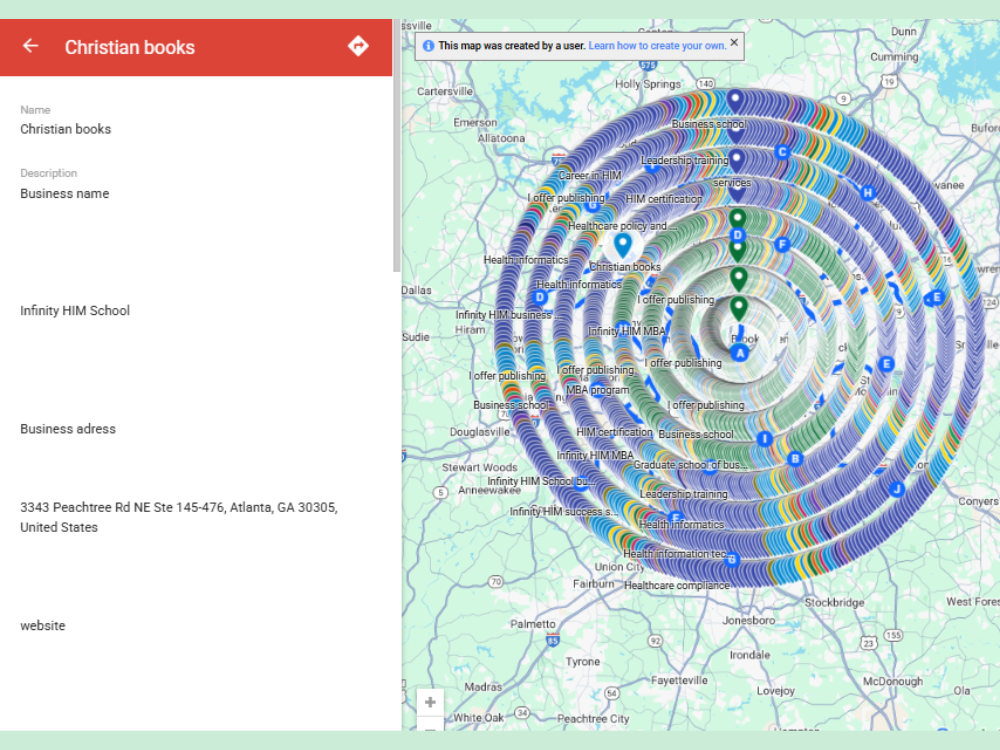Click the blue marker labeled F near top
Screen dimensions: 1000x750
click(782, 244)
